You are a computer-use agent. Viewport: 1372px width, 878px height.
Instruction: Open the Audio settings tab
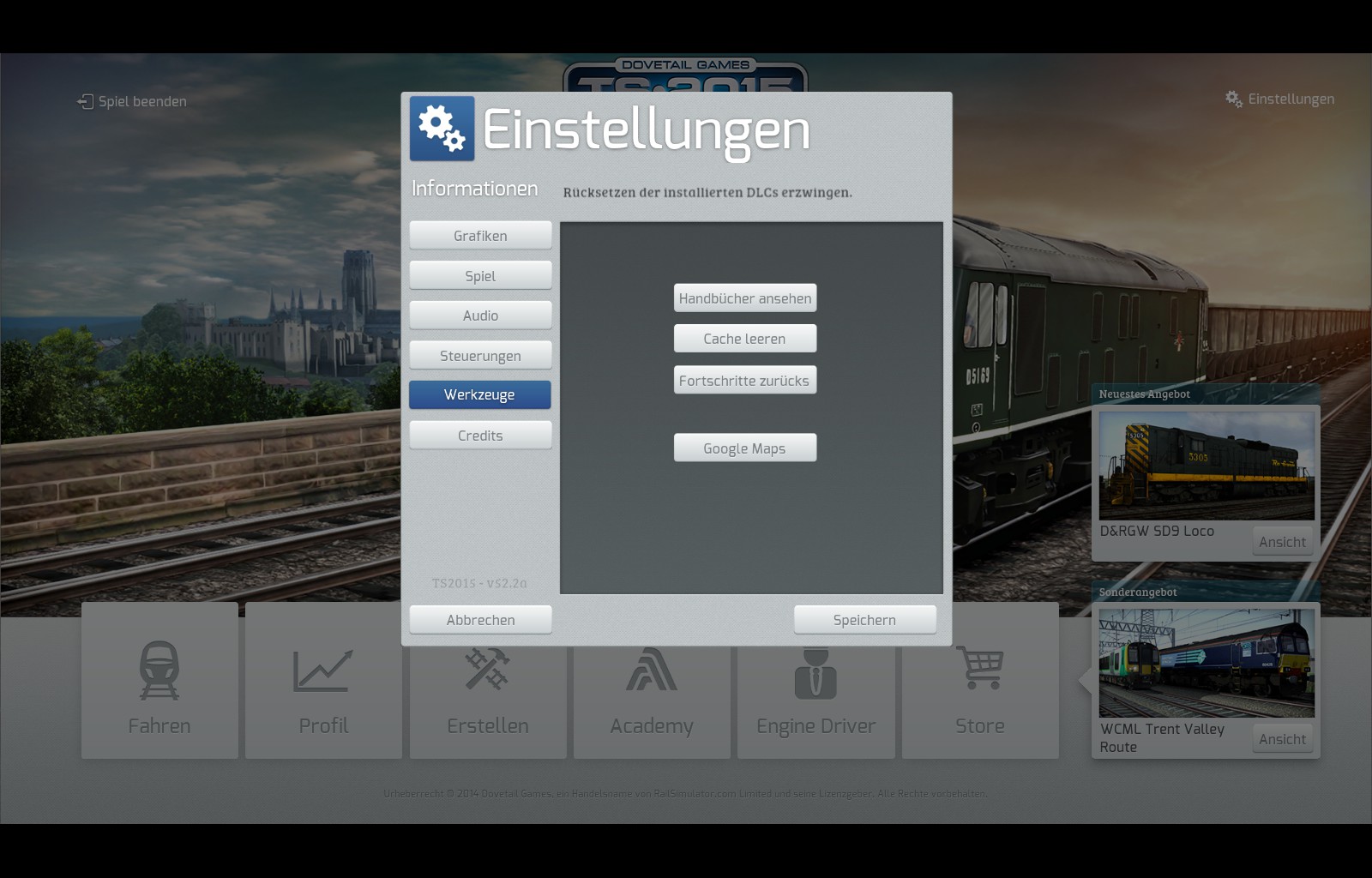[x=480, y=316]
